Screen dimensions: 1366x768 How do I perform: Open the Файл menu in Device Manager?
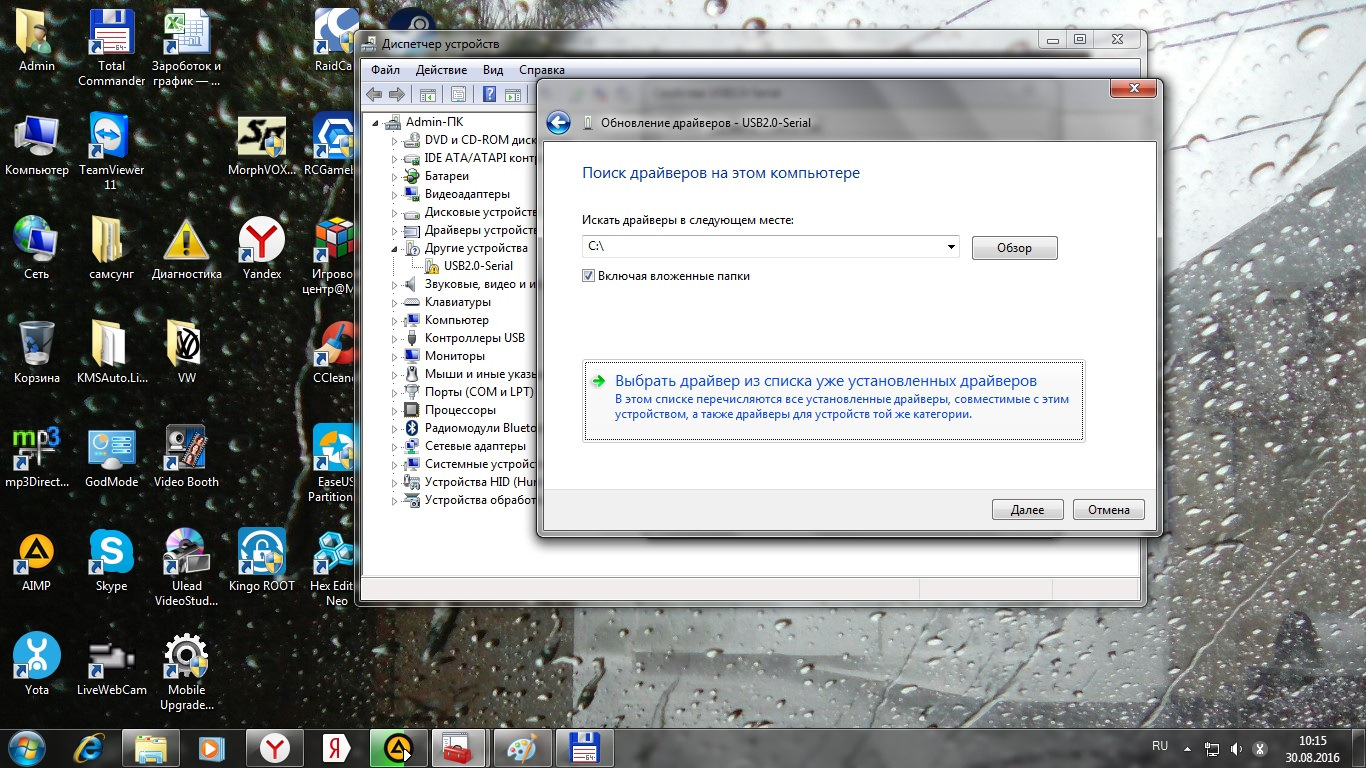(x=385, y=70)
